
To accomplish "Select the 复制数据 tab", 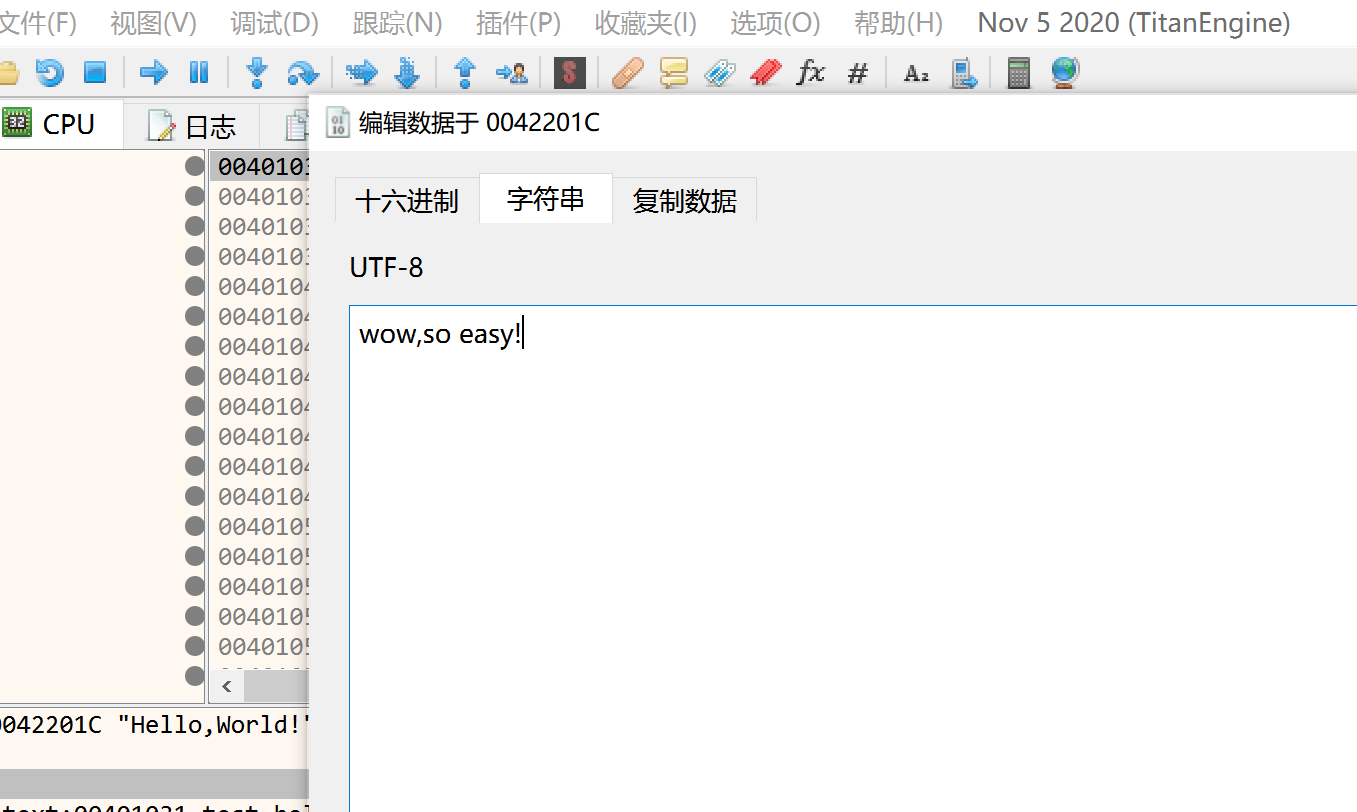I will tap(684, 200).
